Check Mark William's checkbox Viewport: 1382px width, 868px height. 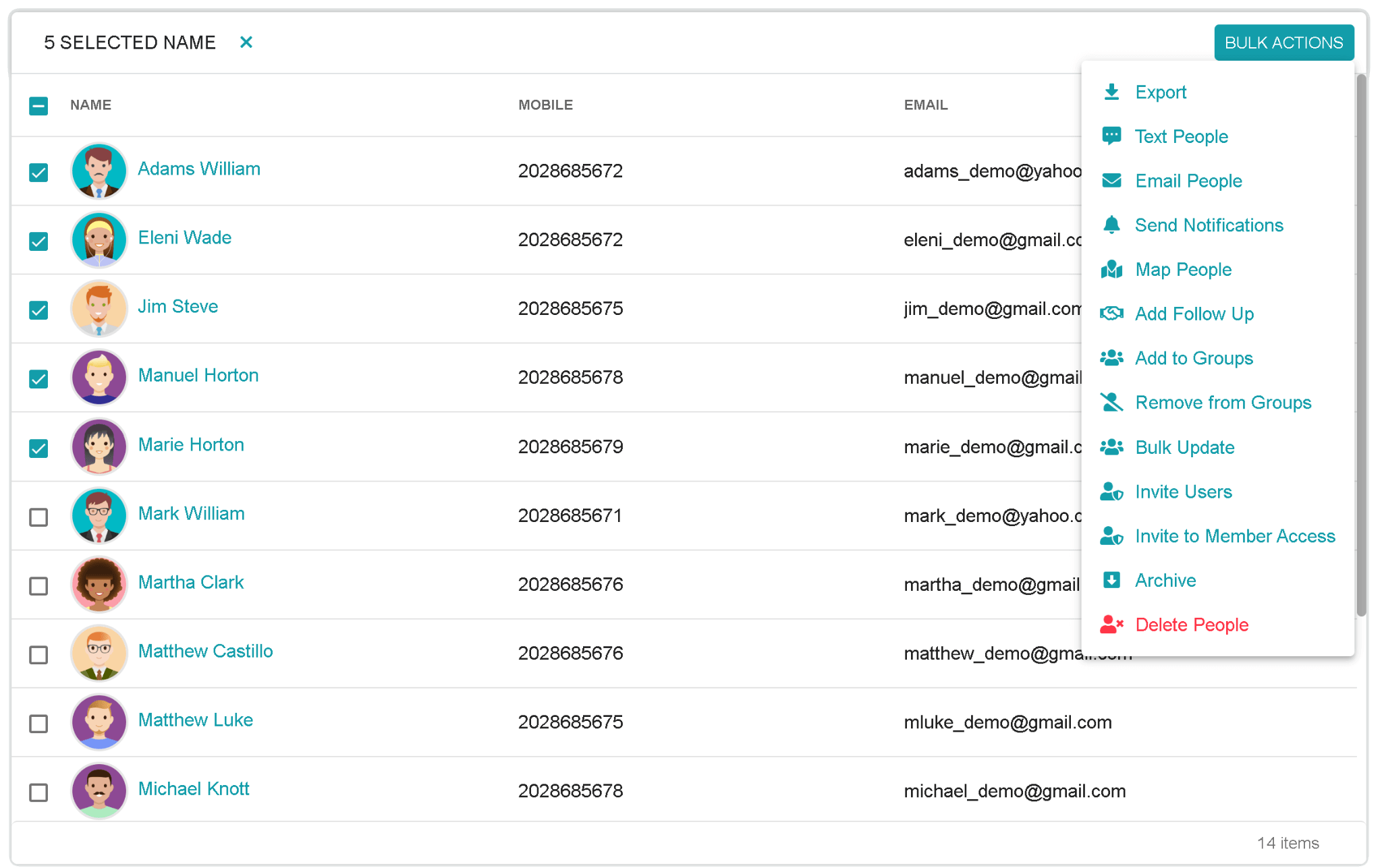coord(38,517)
